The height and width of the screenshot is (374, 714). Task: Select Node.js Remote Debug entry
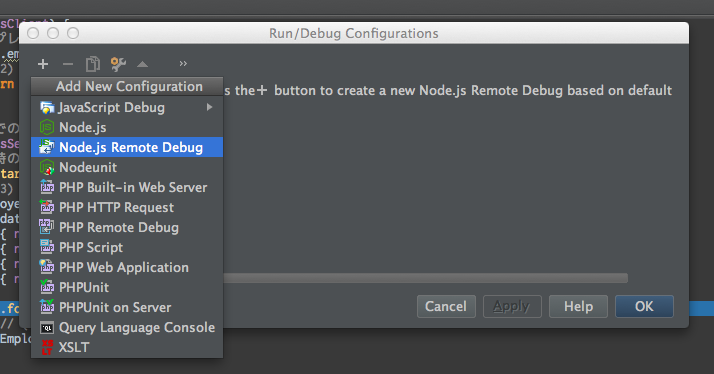click(127, 147)
